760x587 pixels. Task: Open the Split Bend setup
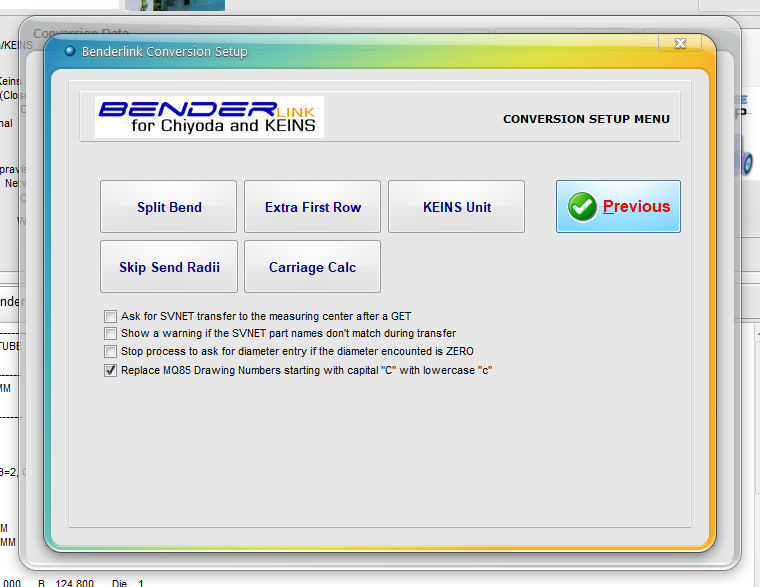169,206
